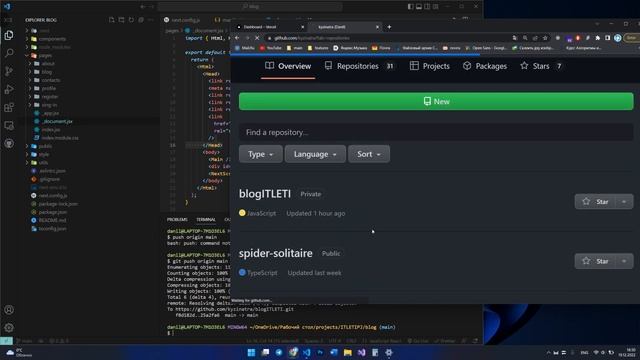The image size is (640, 360).
Task: Open the Search view in VS Code
Action: (x=9, y=53)
